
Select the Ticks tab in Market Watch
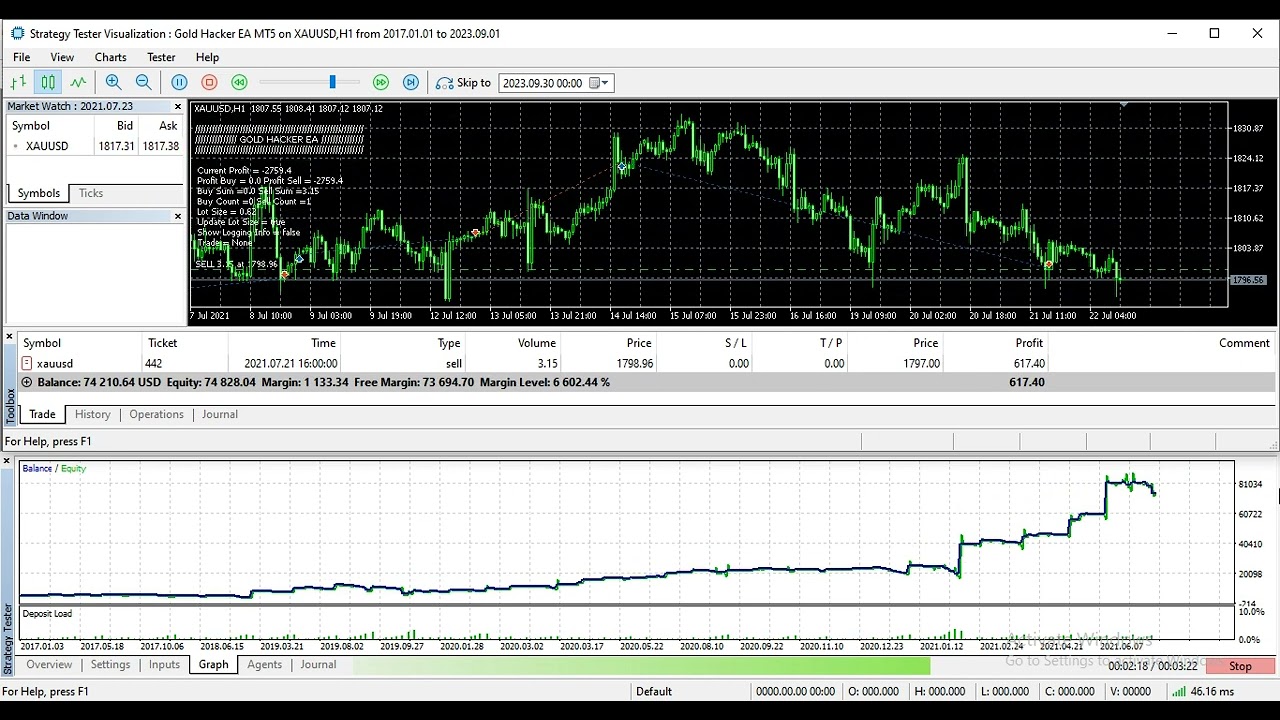click(x=91, y=193)
